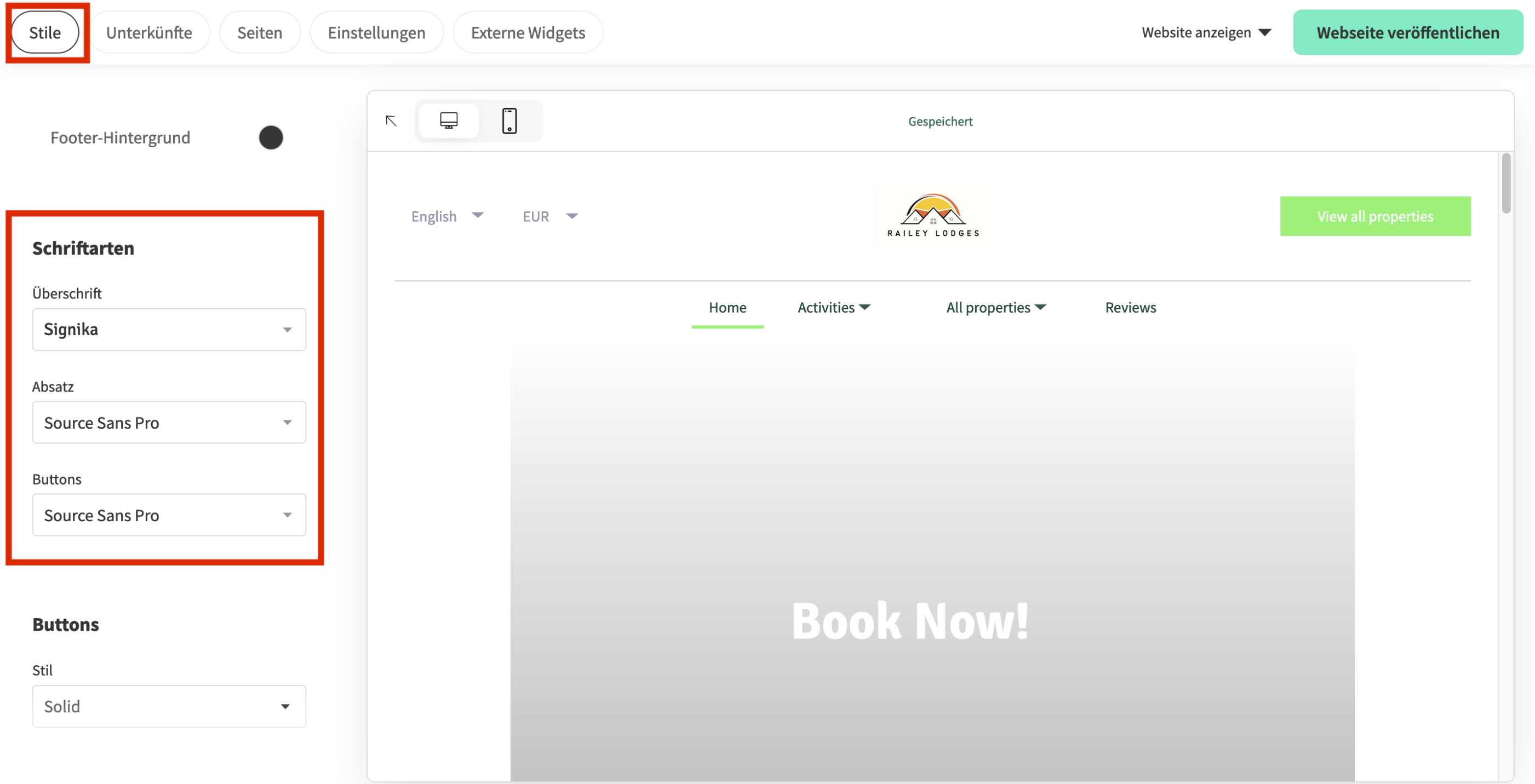Screen dimensions: 1535x784
Task: Open the English language selector
Action: click(x=448, y=216)
